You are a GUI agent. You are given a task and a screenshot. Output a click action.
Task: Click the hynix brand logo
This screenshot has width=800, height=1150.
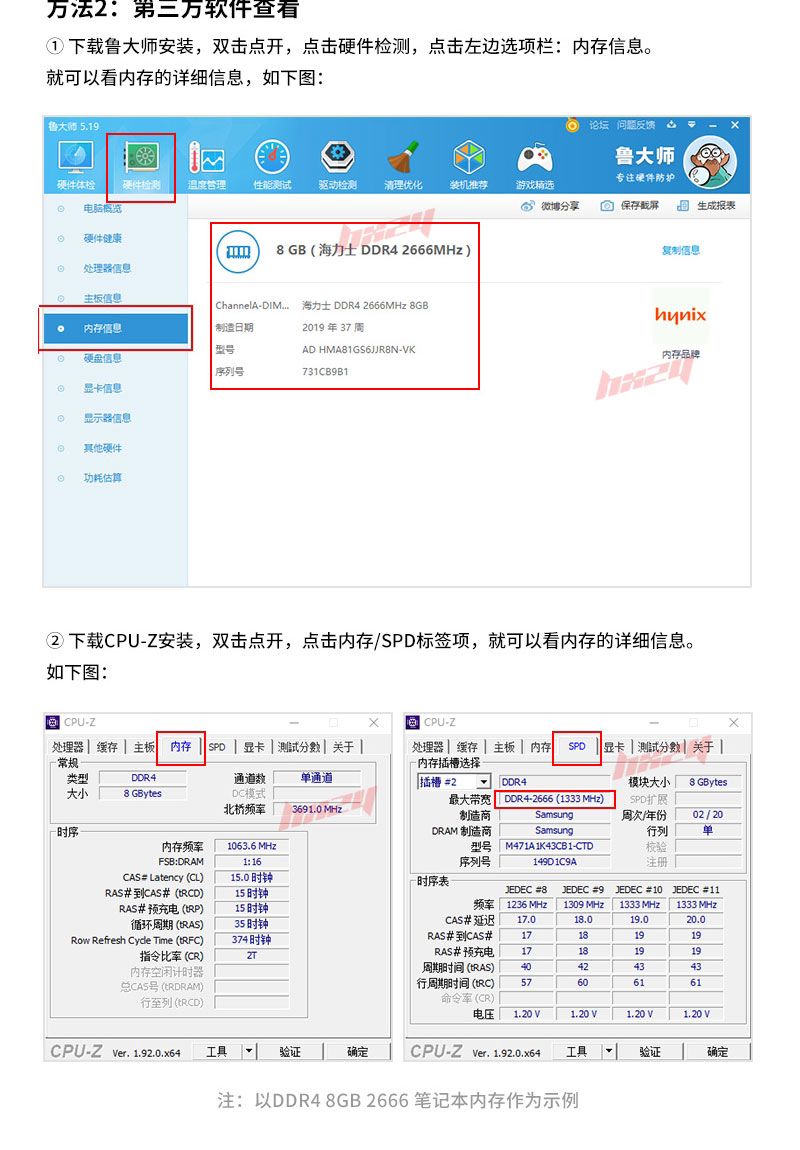pyautogui.click(x=680, y=315)
